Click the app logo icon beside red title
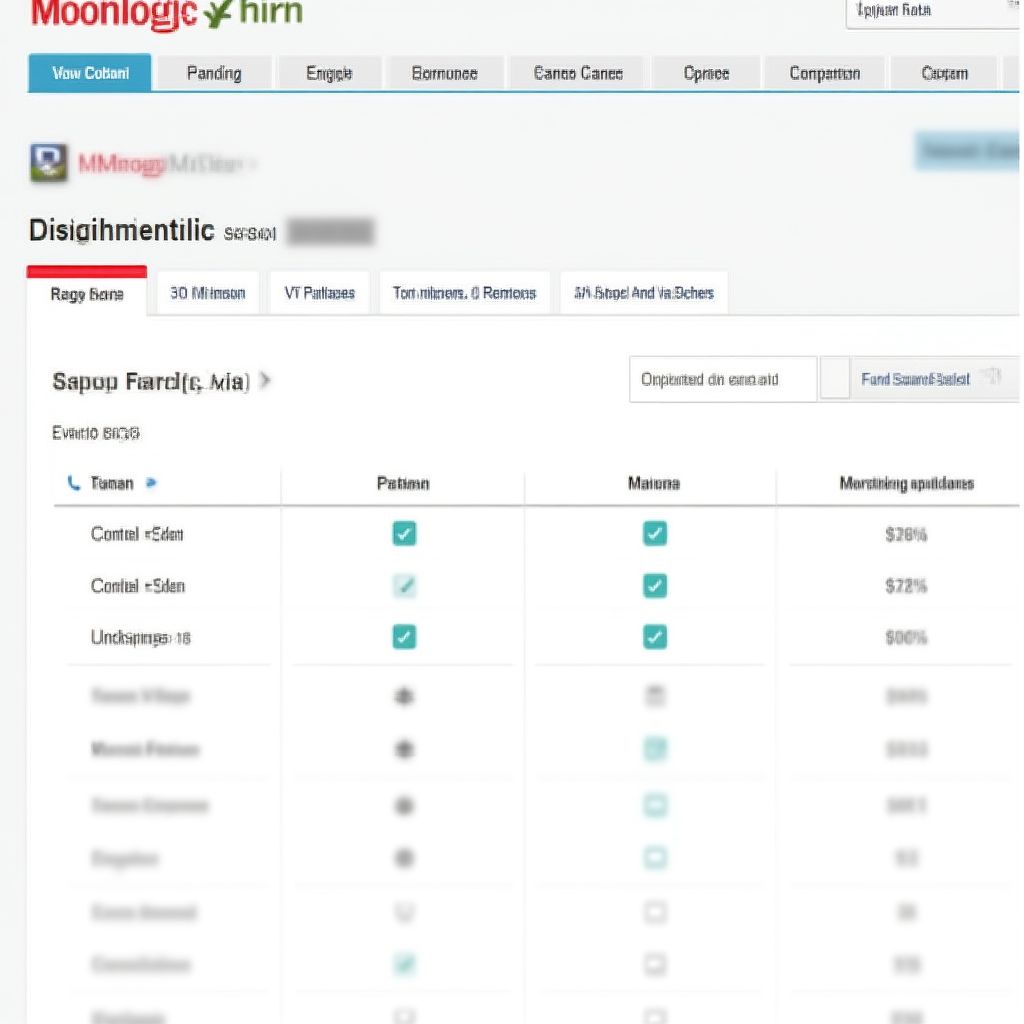This screenshot has height=1024, width=1024. 49,162
